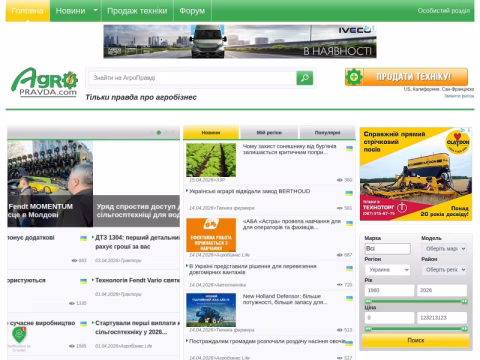This screenshot has height=360, width=480.
Task: Click the Продати техніку orange button
Action: click(x=406, y=77)
